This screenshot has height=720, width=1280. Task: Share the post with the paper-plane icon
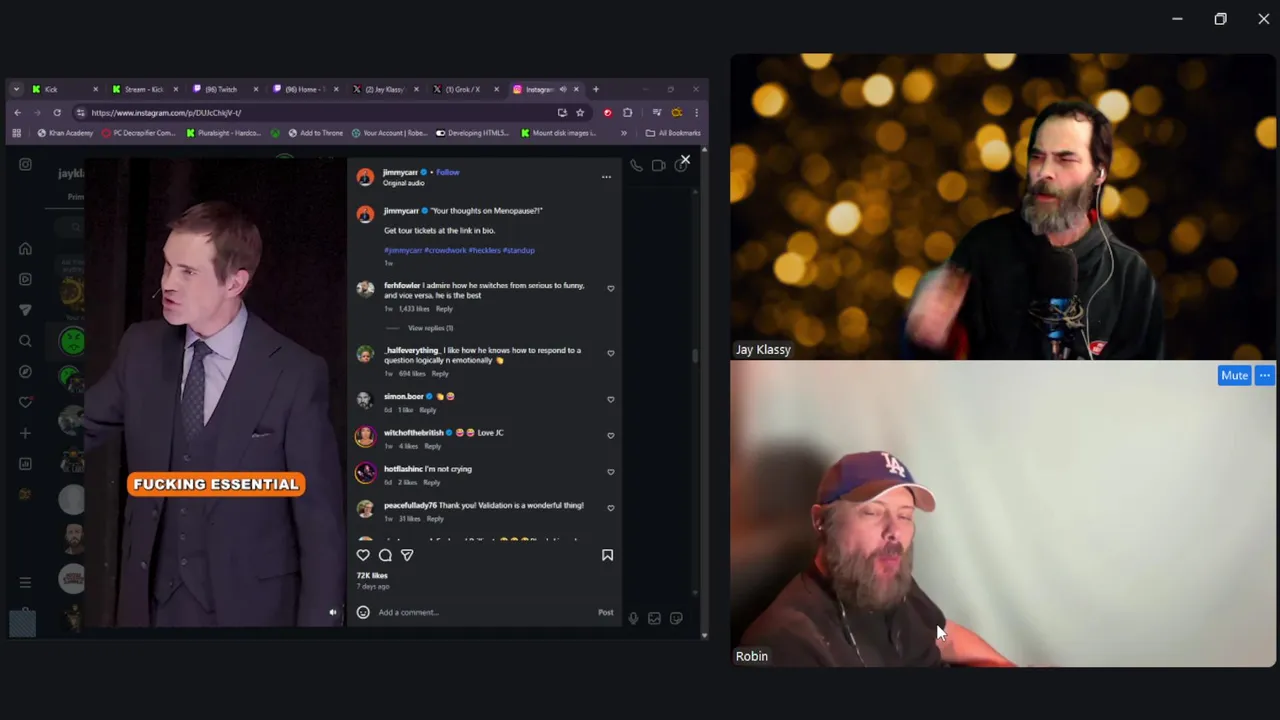coord(407,555)
